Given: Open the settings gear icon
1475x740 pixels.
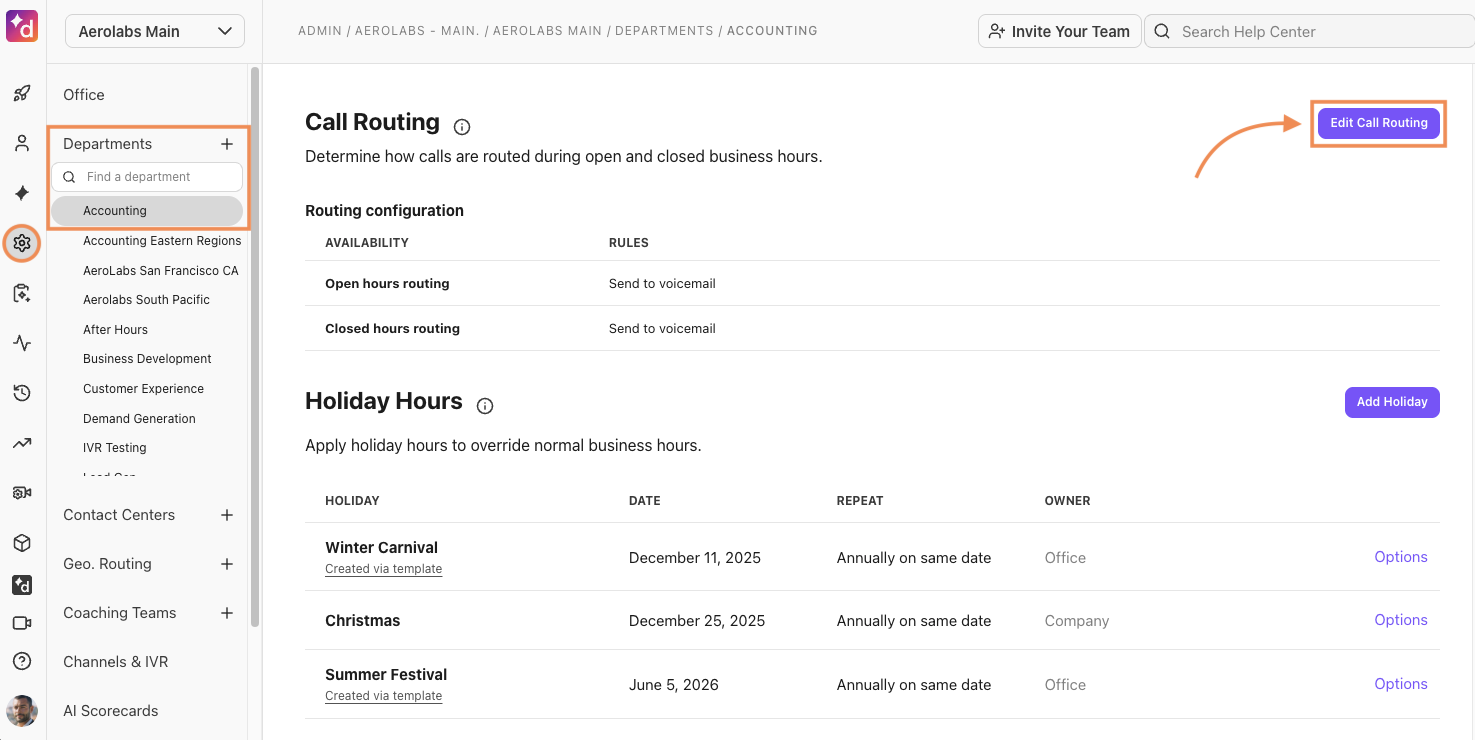Looking at the screenshot, I should 22,243.
